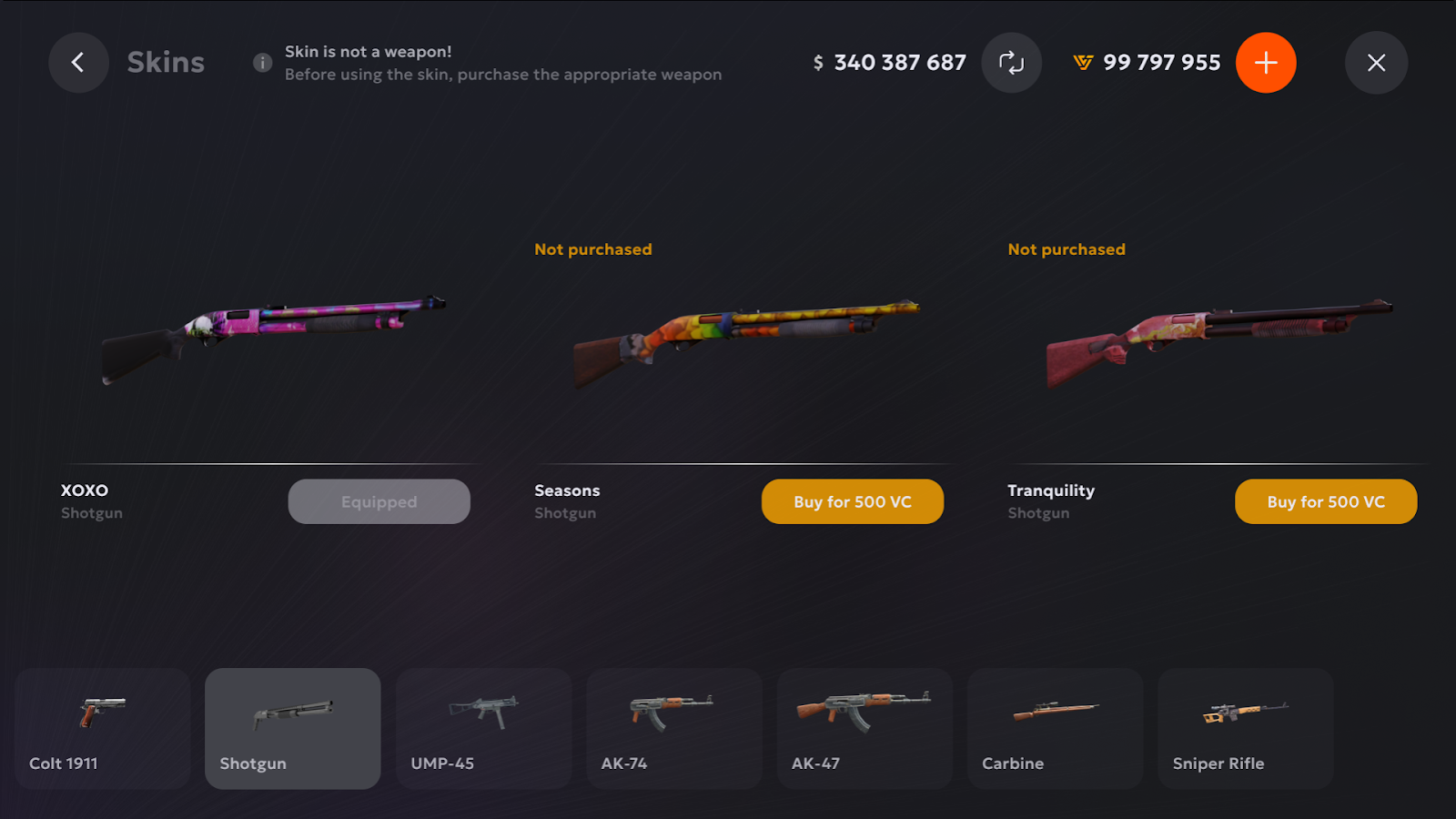The height and width of the screenshot is (819, 1456).
Task: Select the Colt 1911 weapon tab
Action: coord(103,729)
